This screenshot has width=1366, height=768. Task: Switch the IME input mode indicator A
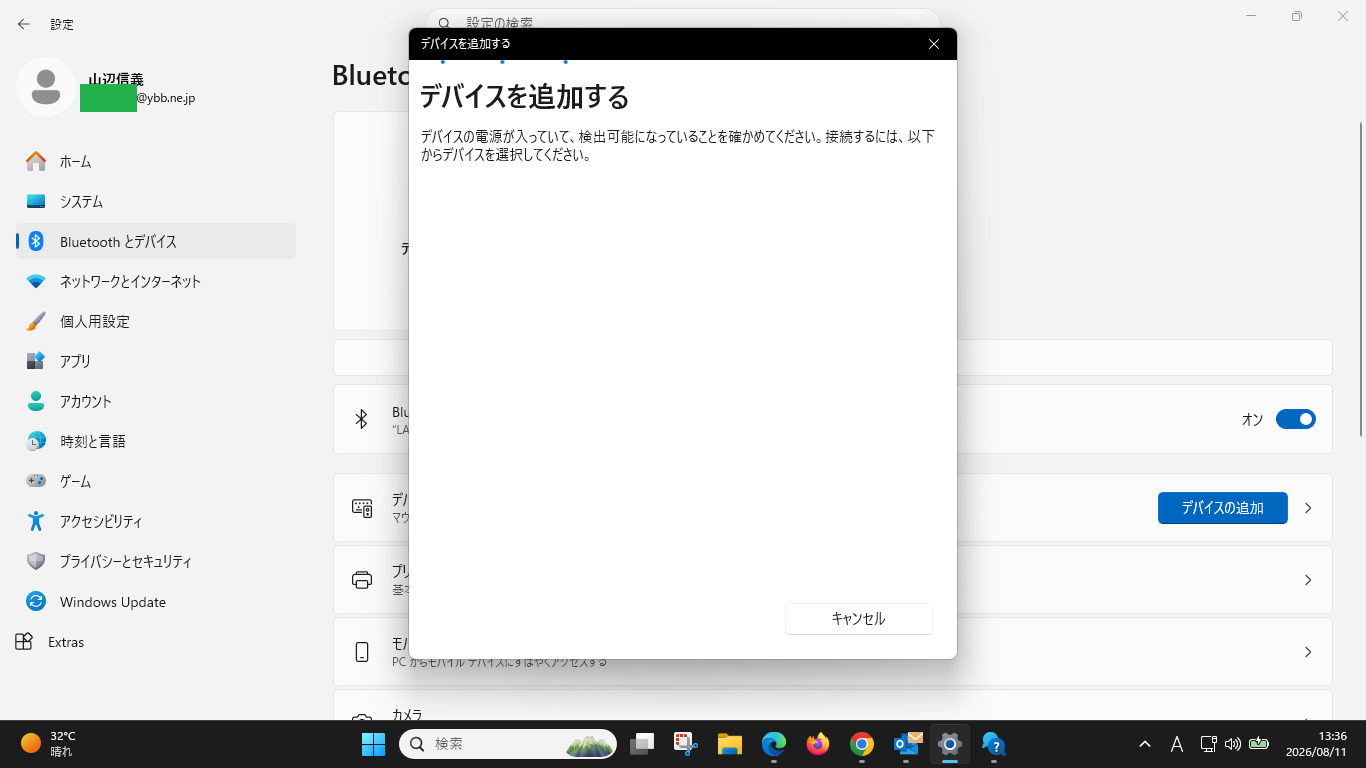pos(1177,744)
